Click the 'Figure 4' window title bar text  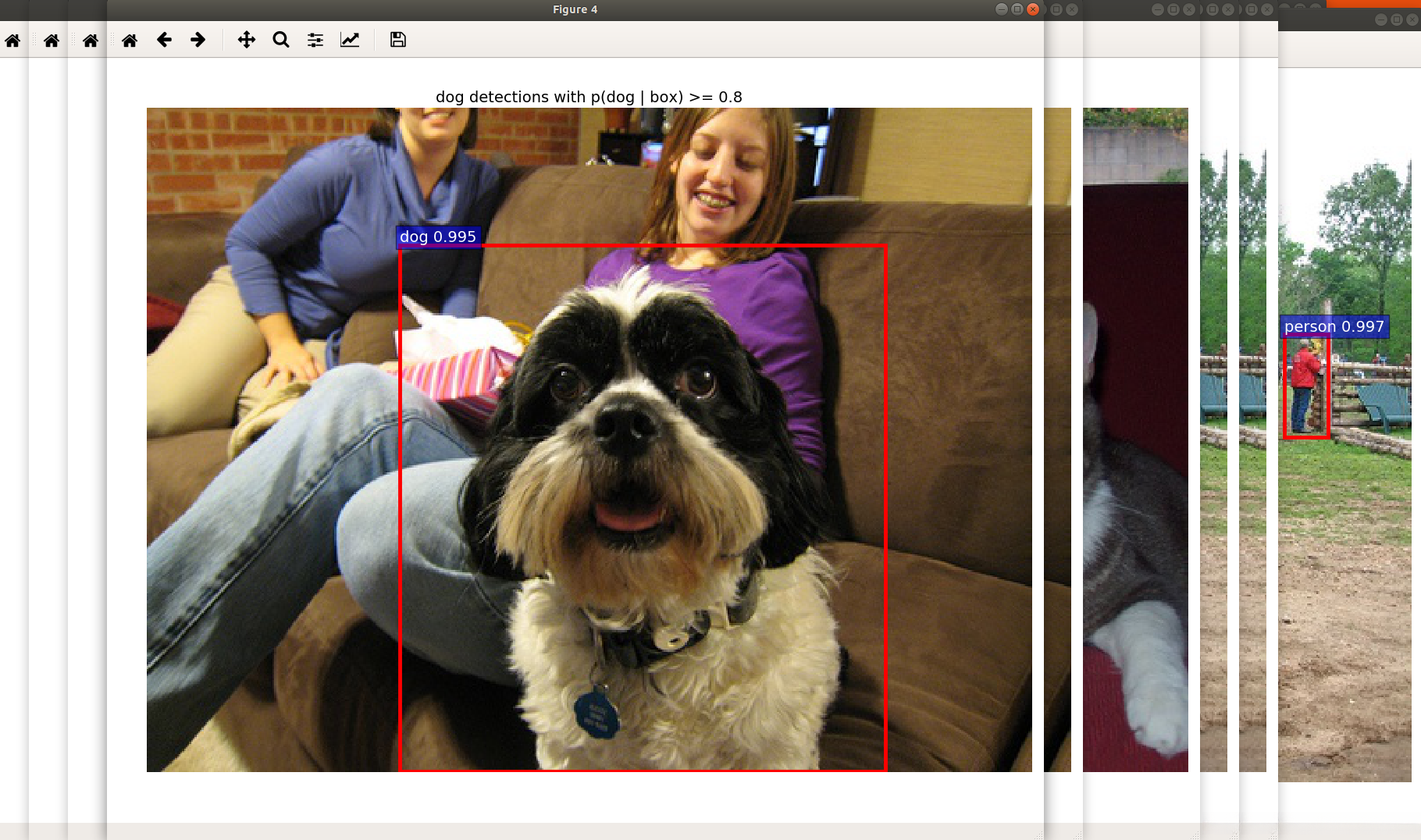click(575, 9)
